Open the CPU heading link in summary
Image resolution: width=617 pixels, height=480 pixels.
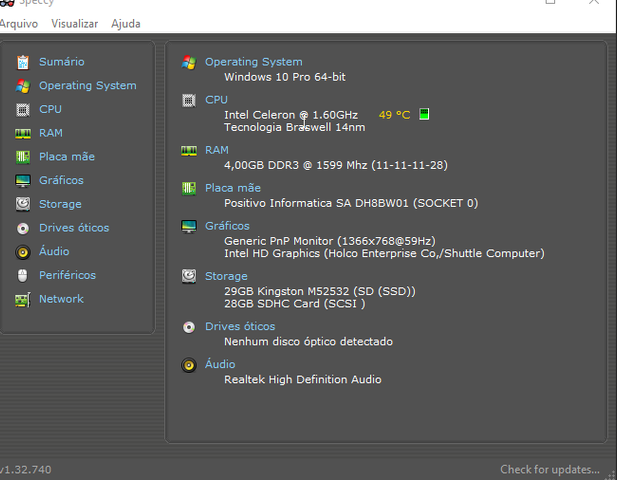point(216,100)
